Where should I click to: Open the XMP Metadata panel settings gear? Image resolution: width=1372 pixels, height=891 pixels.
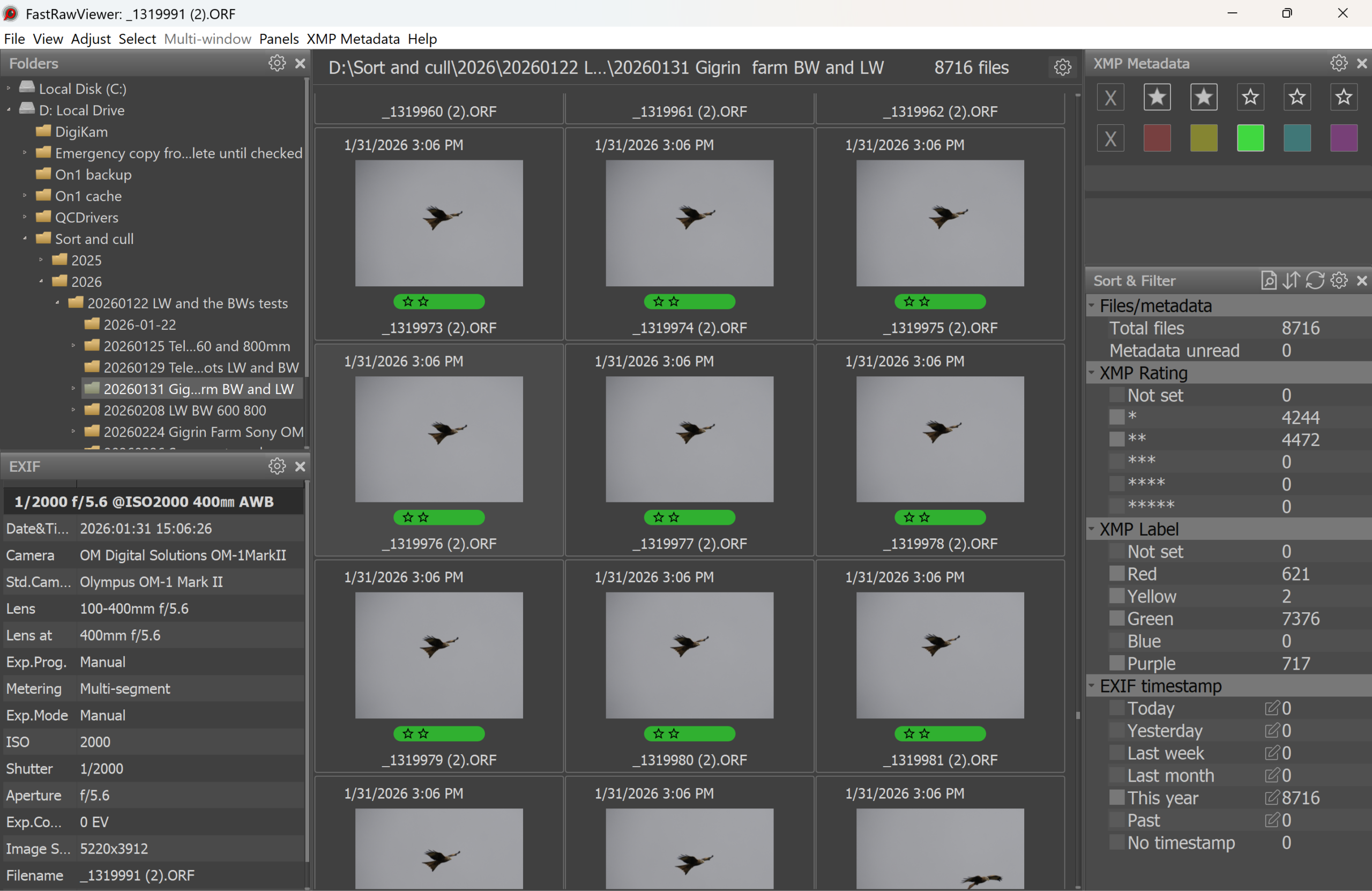(1339, 63)
